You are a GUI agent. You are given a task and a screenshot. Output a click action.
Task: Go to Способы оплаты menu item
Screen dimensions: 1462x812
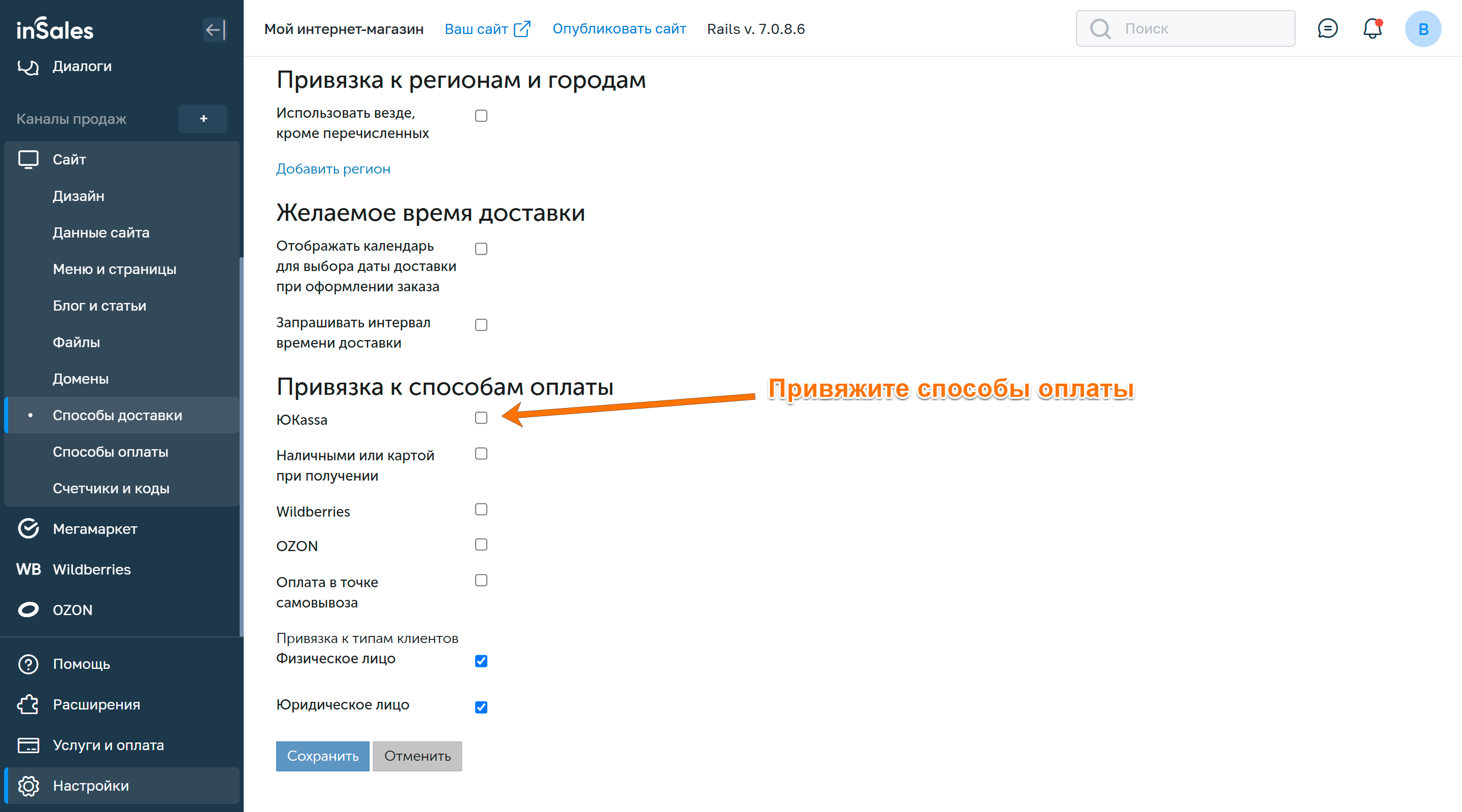point(110,452)
